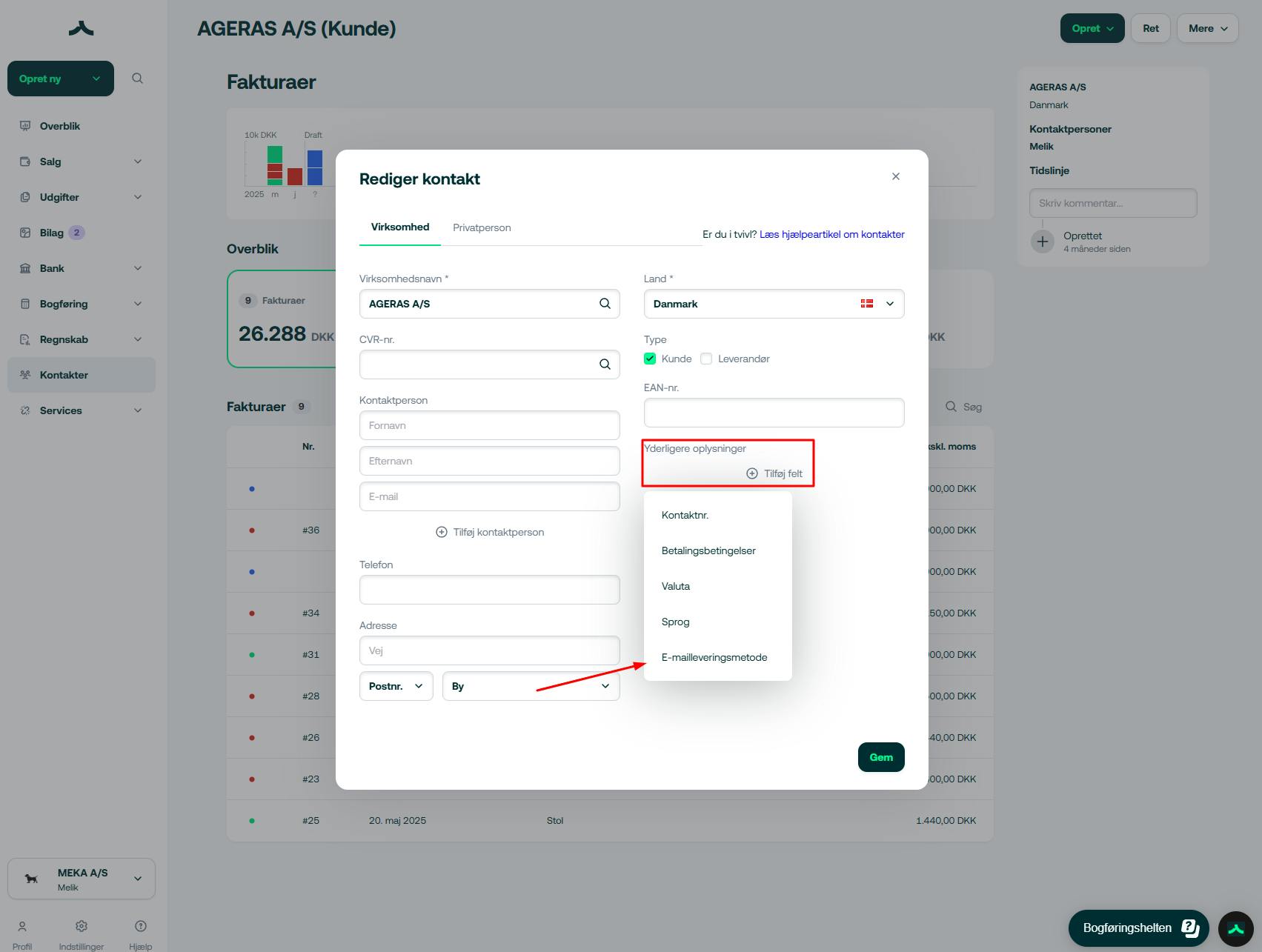Image resolution: width=1262 pixels, height=952 pixels.
Task: Click the Vej address input field
Action: [489, 650]
